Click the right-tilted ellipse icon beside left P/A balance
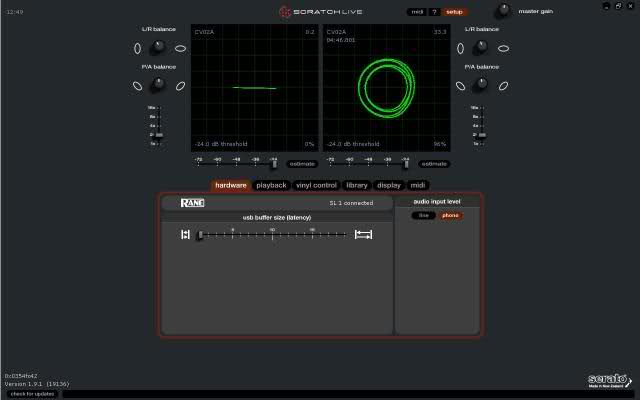 180,86
